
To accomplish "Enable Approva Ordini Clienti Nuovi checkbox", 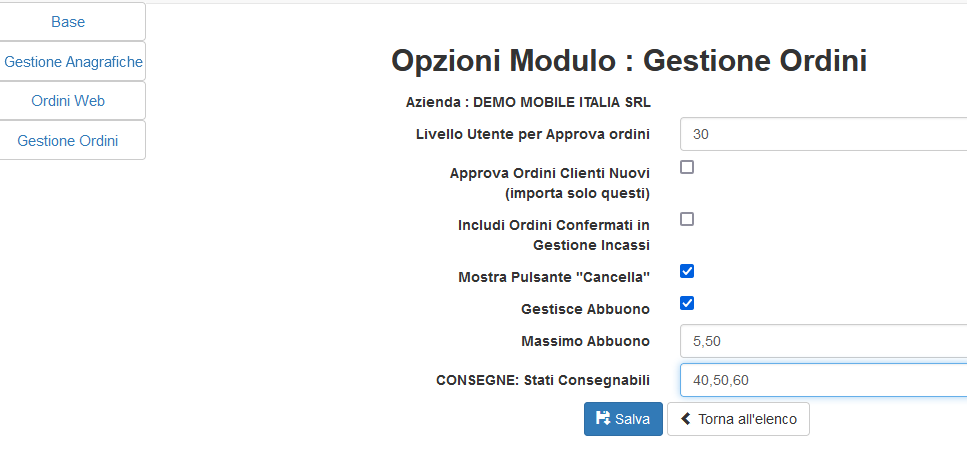I will click(687, 167).
